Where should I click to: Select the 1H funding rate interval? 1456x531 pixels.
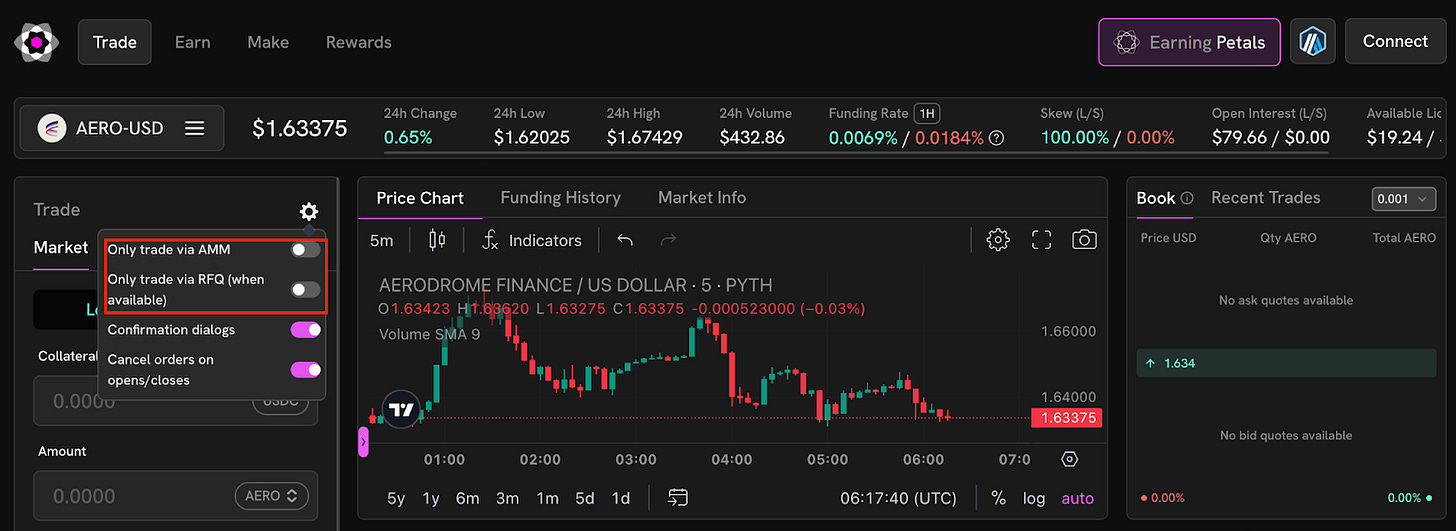coord(927,113)
